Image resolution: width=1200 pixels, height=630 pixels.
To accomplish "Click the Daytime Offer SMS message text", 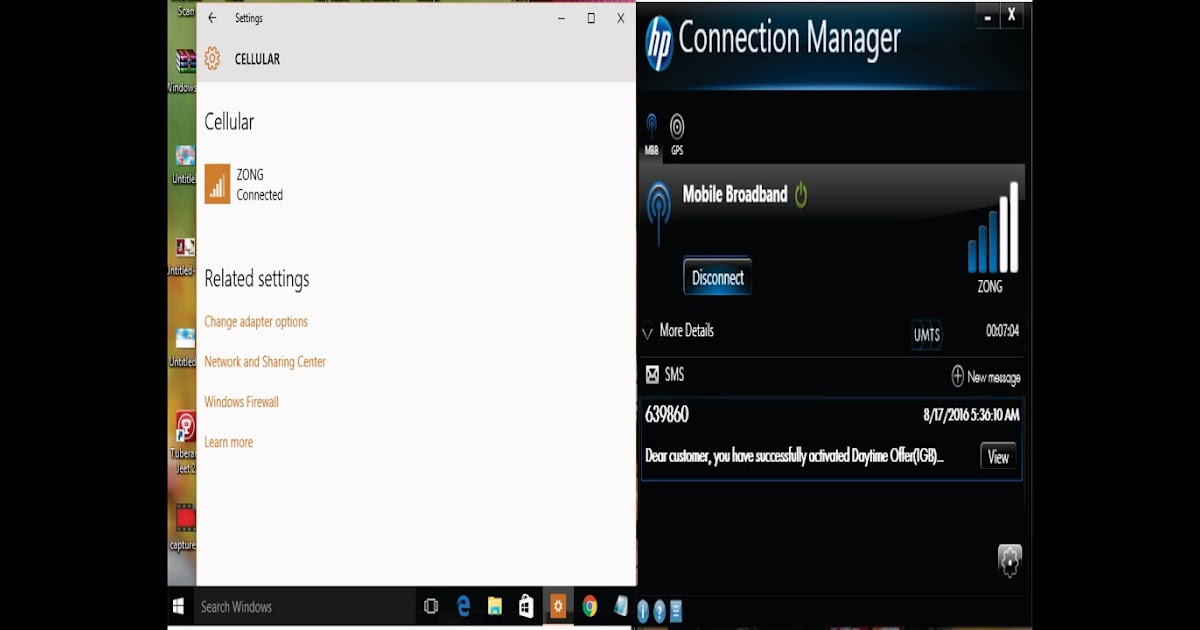I will pos(794,457).
